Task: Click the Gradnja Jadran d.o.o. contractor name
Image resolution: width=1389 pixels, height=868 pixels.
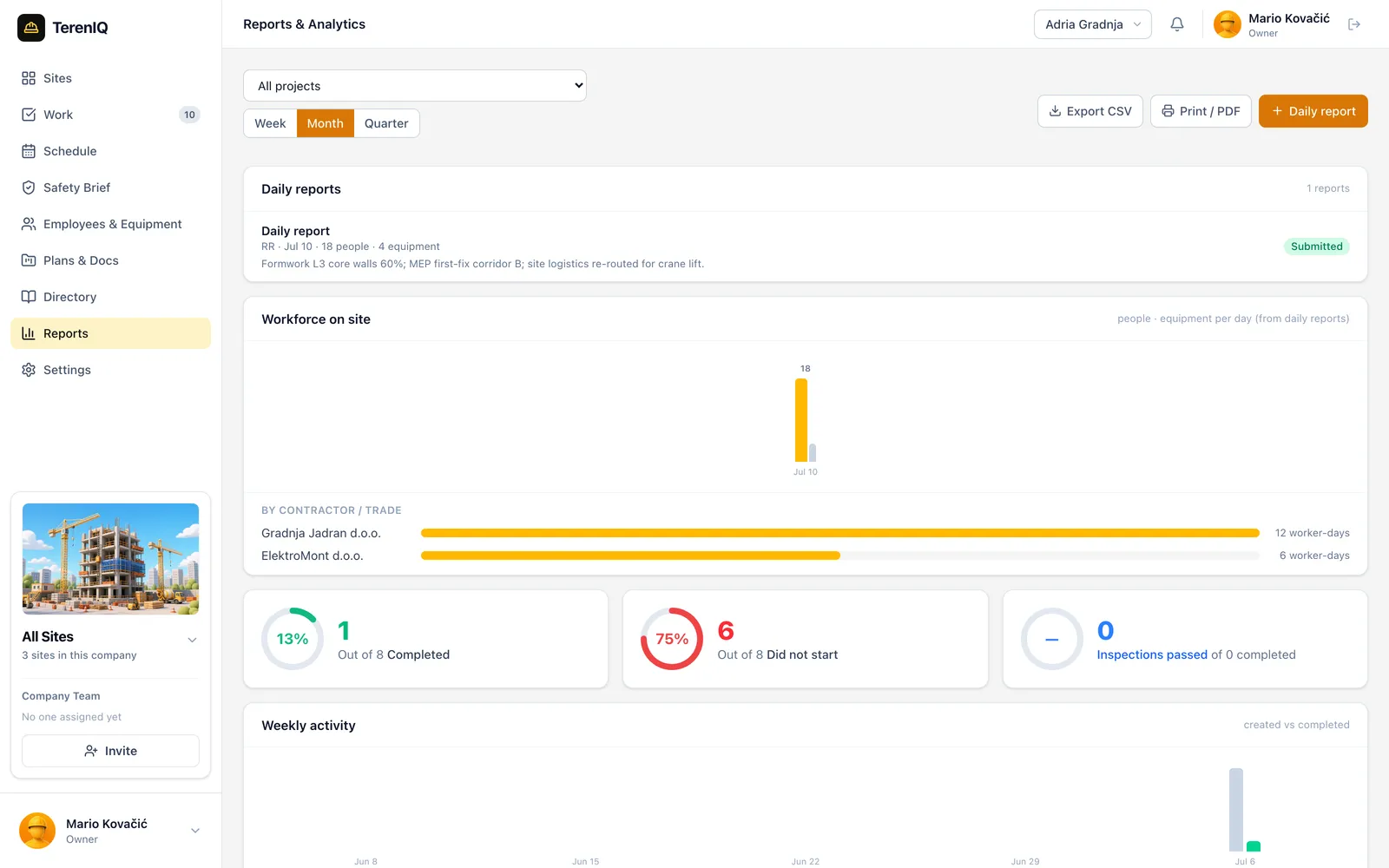Action: point(321,533)
